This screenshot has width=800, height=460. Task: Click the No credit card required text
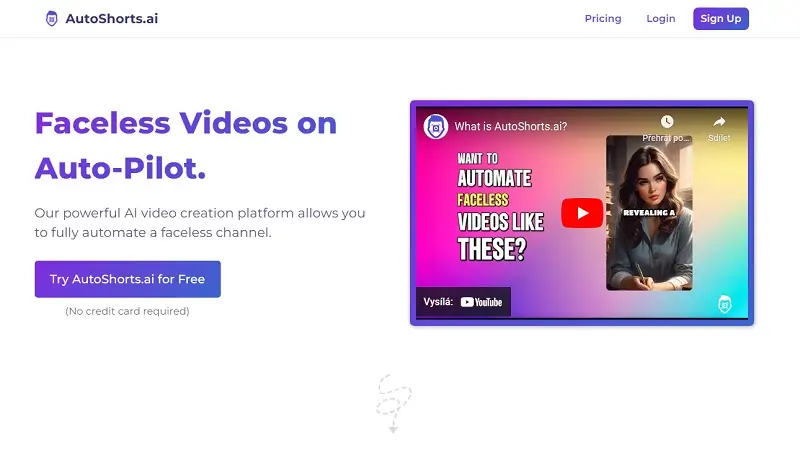tap(128, 311)
